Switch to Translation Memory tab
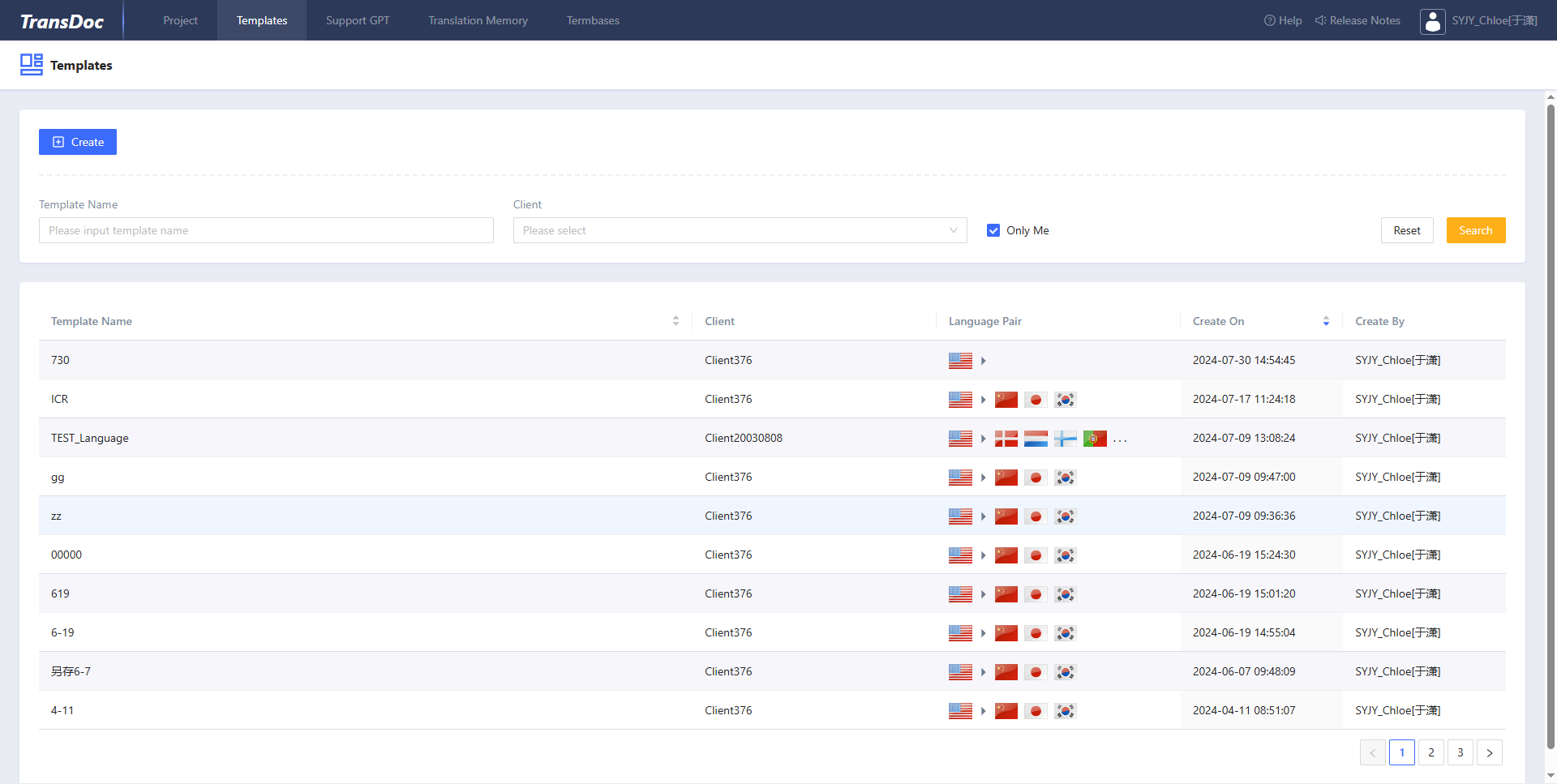Screen dimensions: 1557x784 pyautogui.click(x=478, y=20)
